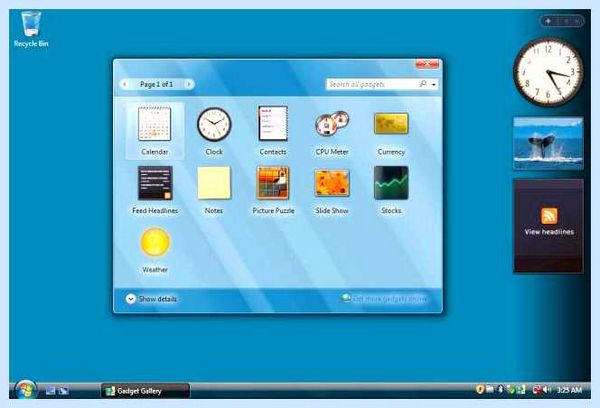600x408 pixels.
Task: Click the Weather label text
Action: (155, 269)
